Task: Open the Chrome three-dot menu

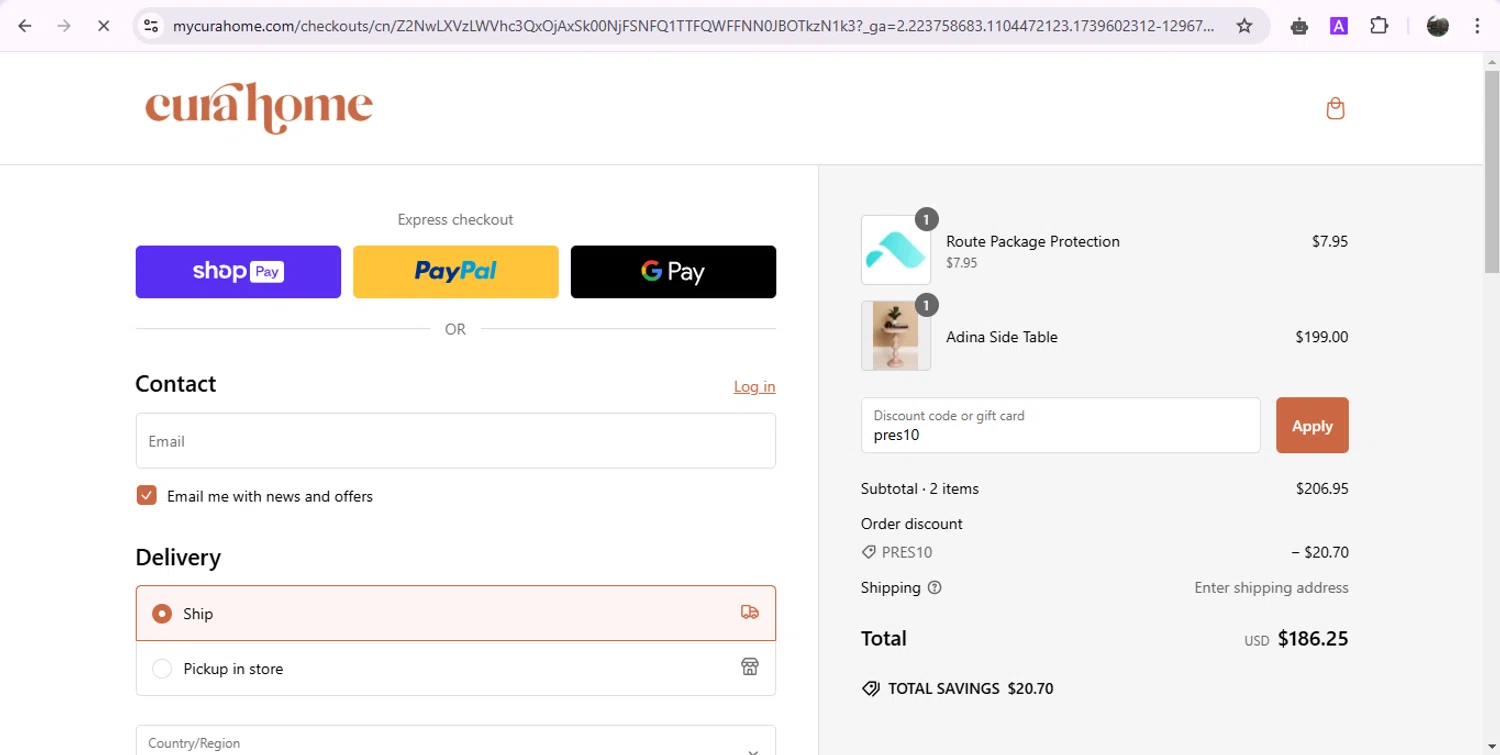Action: click(x=1477, y=26)
